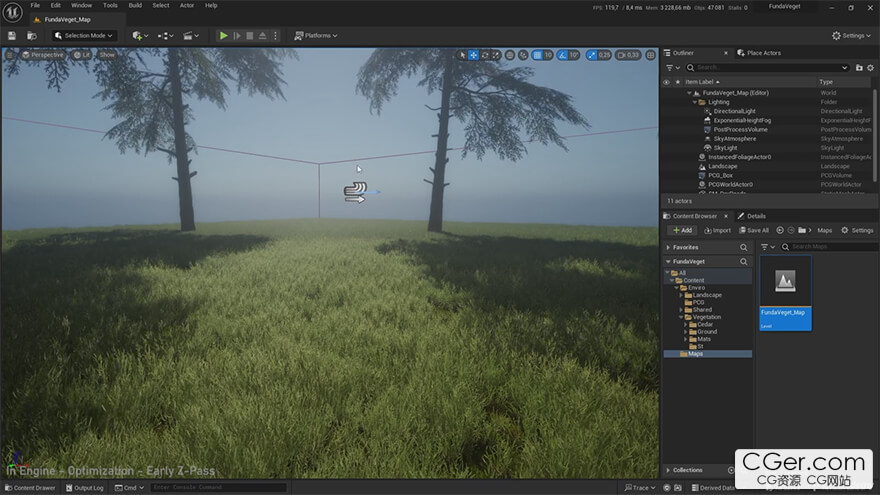
Task: Activate the Rotate gizmo tool
Action: (485, 54)
